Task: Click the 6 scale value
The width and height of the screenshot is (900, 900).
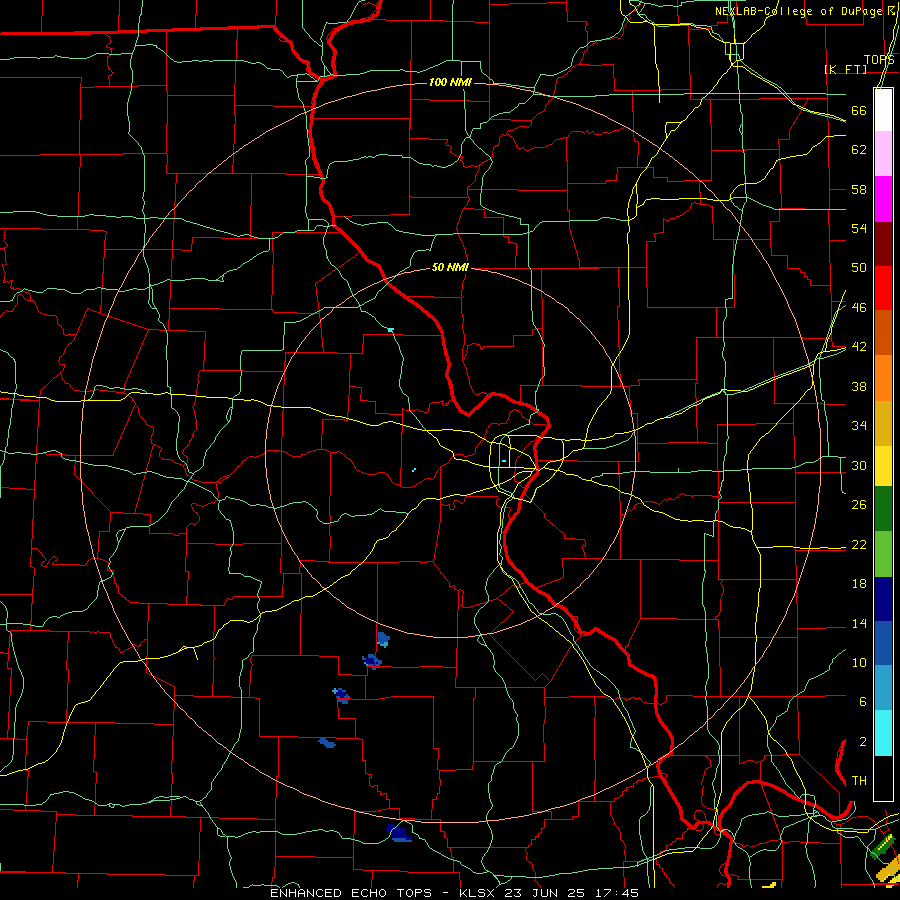Action: pos(862,702)
